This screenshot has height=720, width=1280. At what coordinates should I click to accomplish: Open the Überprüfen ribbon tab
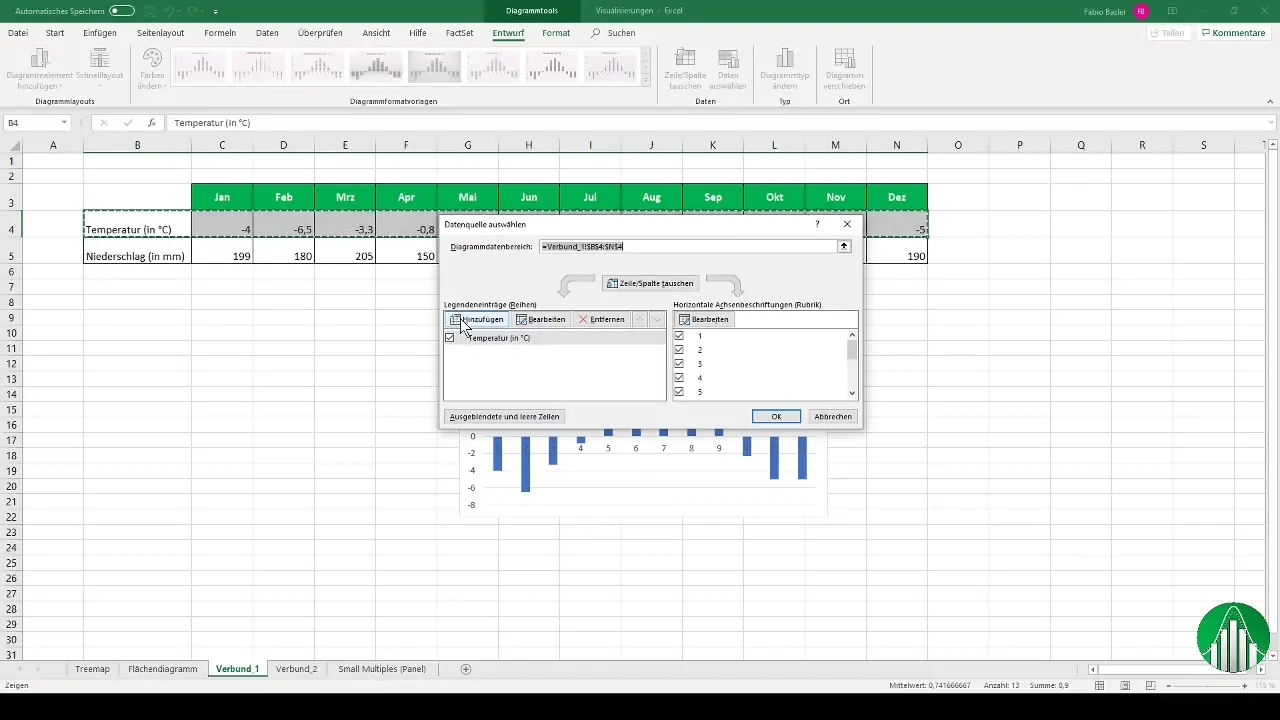point(320,33)
